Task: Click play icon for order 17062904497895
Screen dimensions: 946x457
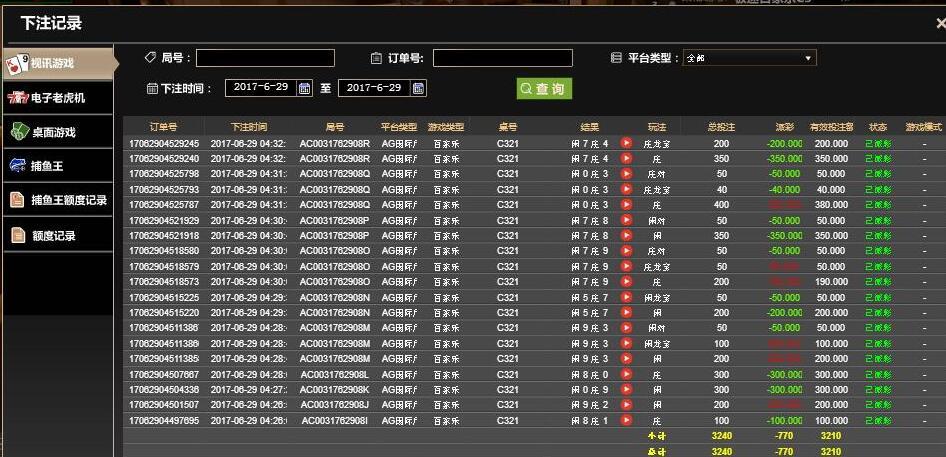Action: click(x=626, y=421)
